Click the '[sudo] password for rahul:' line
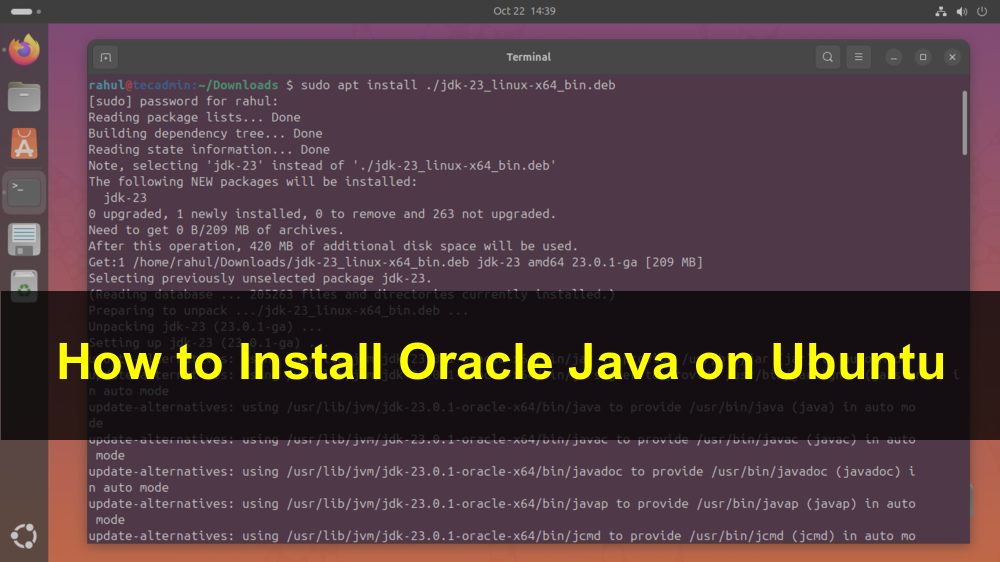Screen dimensions: 1000x562 click(x=183, y=101)
